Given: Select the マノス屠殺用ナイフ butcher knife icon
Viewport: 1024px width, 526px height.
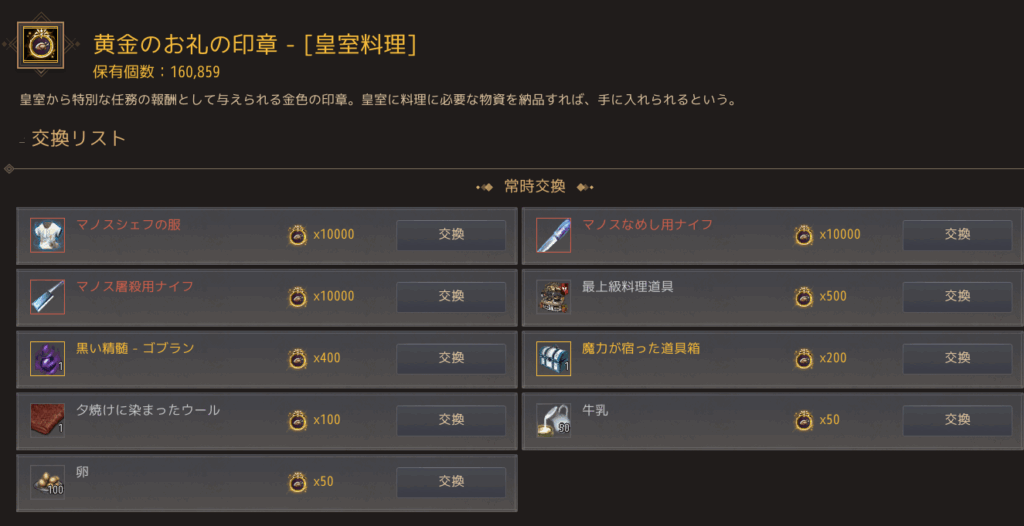Looking at the screenshot, I should (48, 297).
